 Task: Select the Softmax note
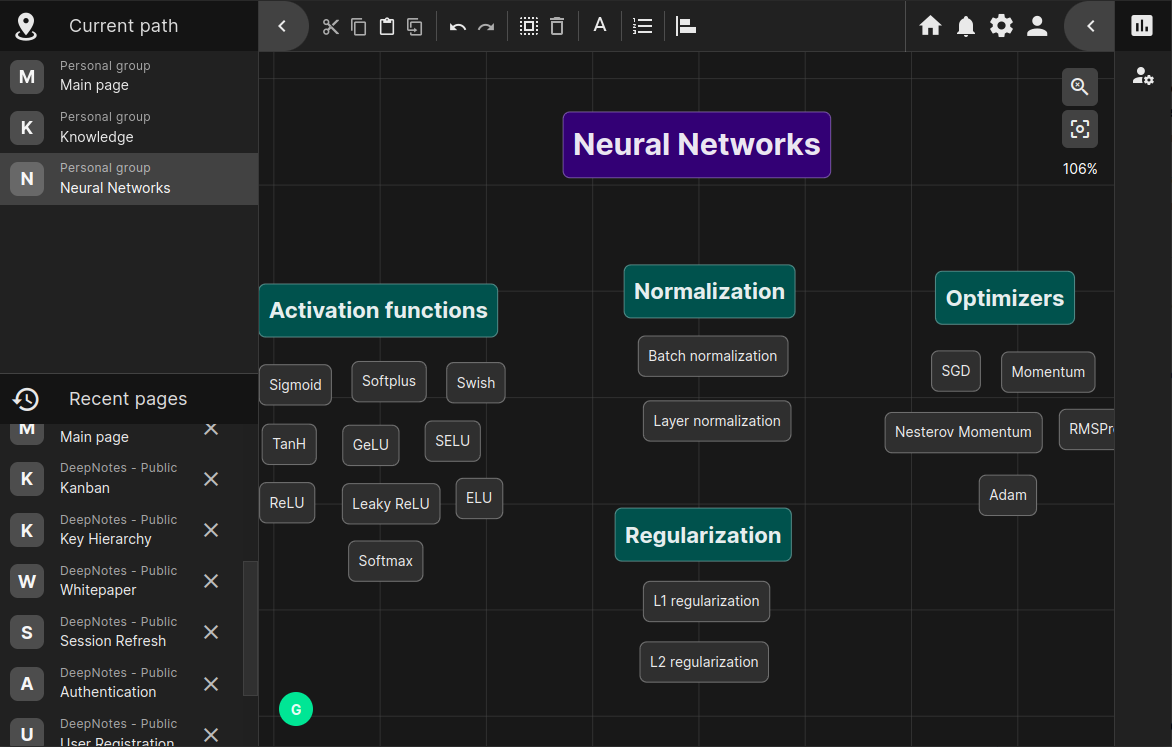click(x=386, y=561)
